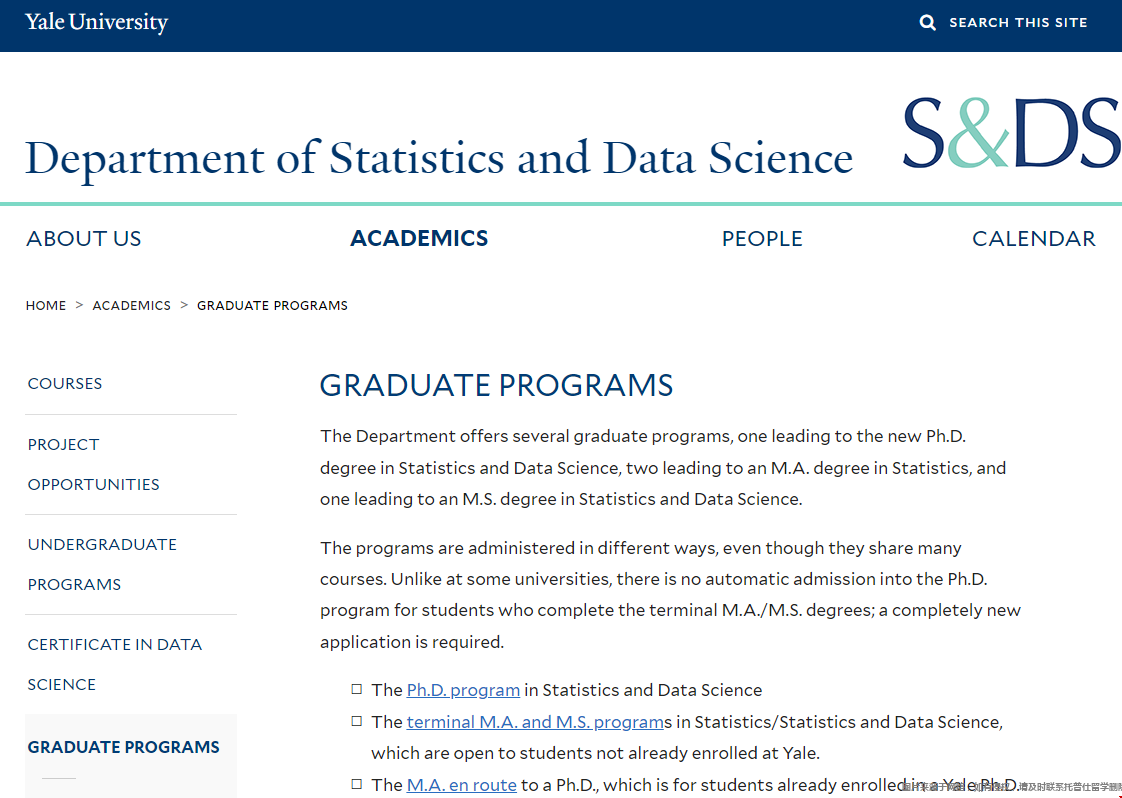Click the Yale University wordmark
Viewport: 1122px width, 798px height.
97,22
